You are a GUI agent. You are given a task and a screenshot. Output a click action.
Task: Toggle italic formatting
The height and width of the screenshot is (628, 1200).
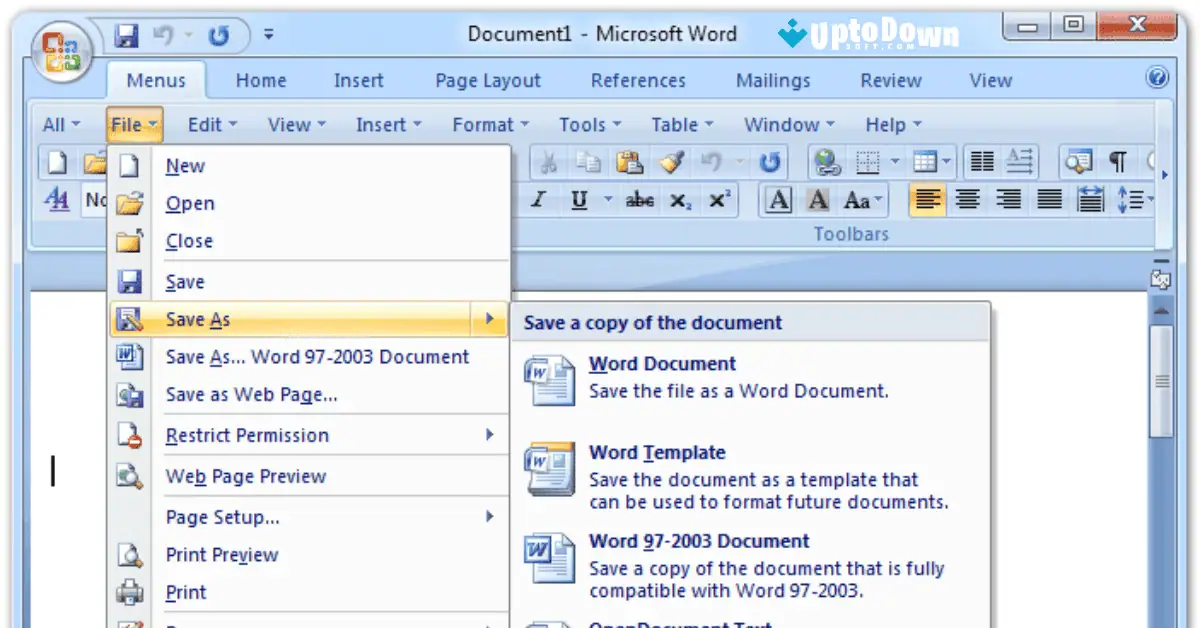(537, 200)
